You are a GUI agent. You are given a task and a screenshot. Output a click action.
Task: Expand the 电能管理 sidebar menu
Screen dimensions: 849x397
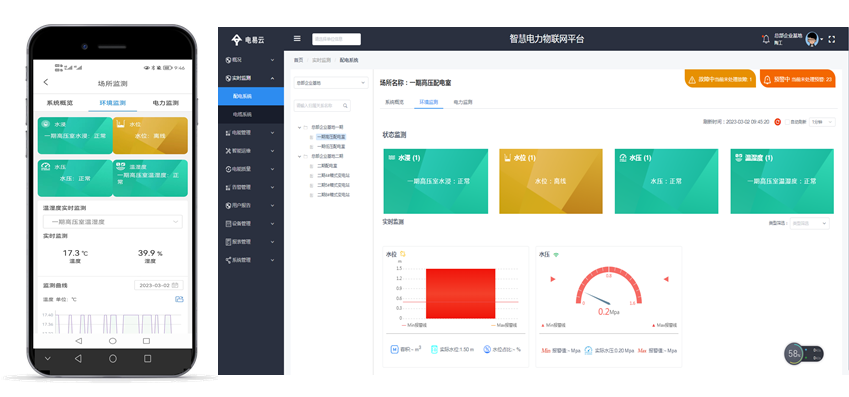coord(250,132)
